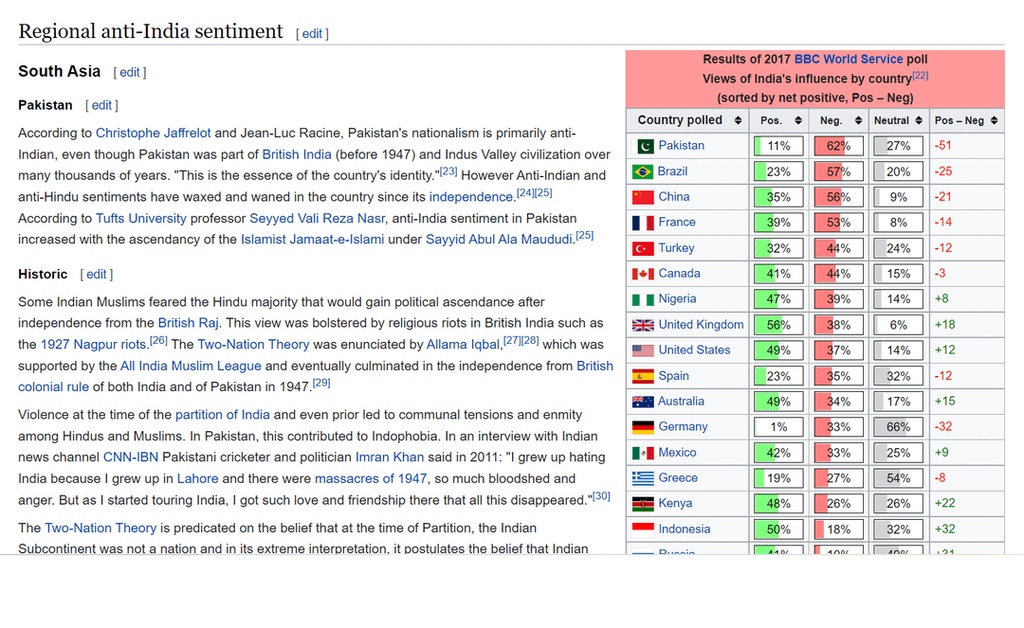Click the Pakistan flag icon in table
1024x628 pixels.
pyautogui.click(x=643, y=146)
